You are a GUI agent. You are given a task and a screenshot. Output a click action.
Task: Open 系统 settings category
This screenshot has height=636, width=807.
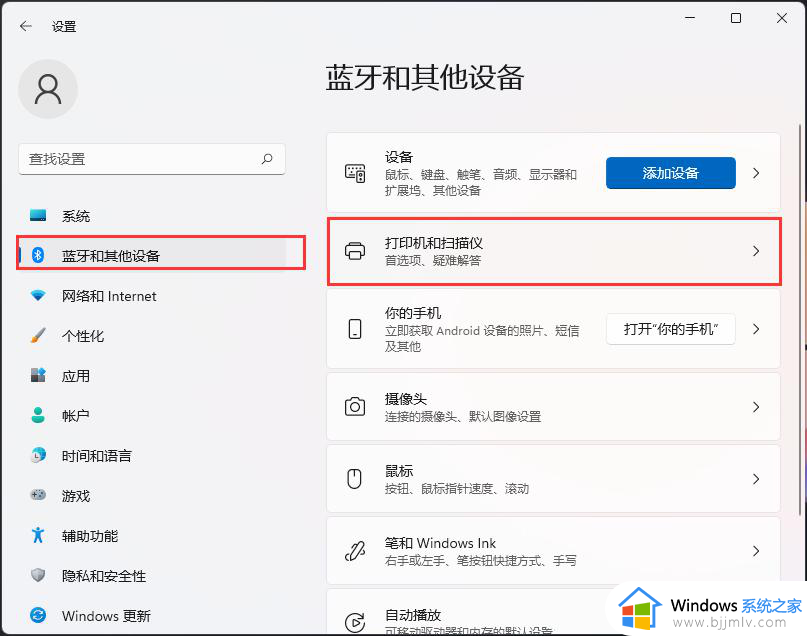point(152,216)
